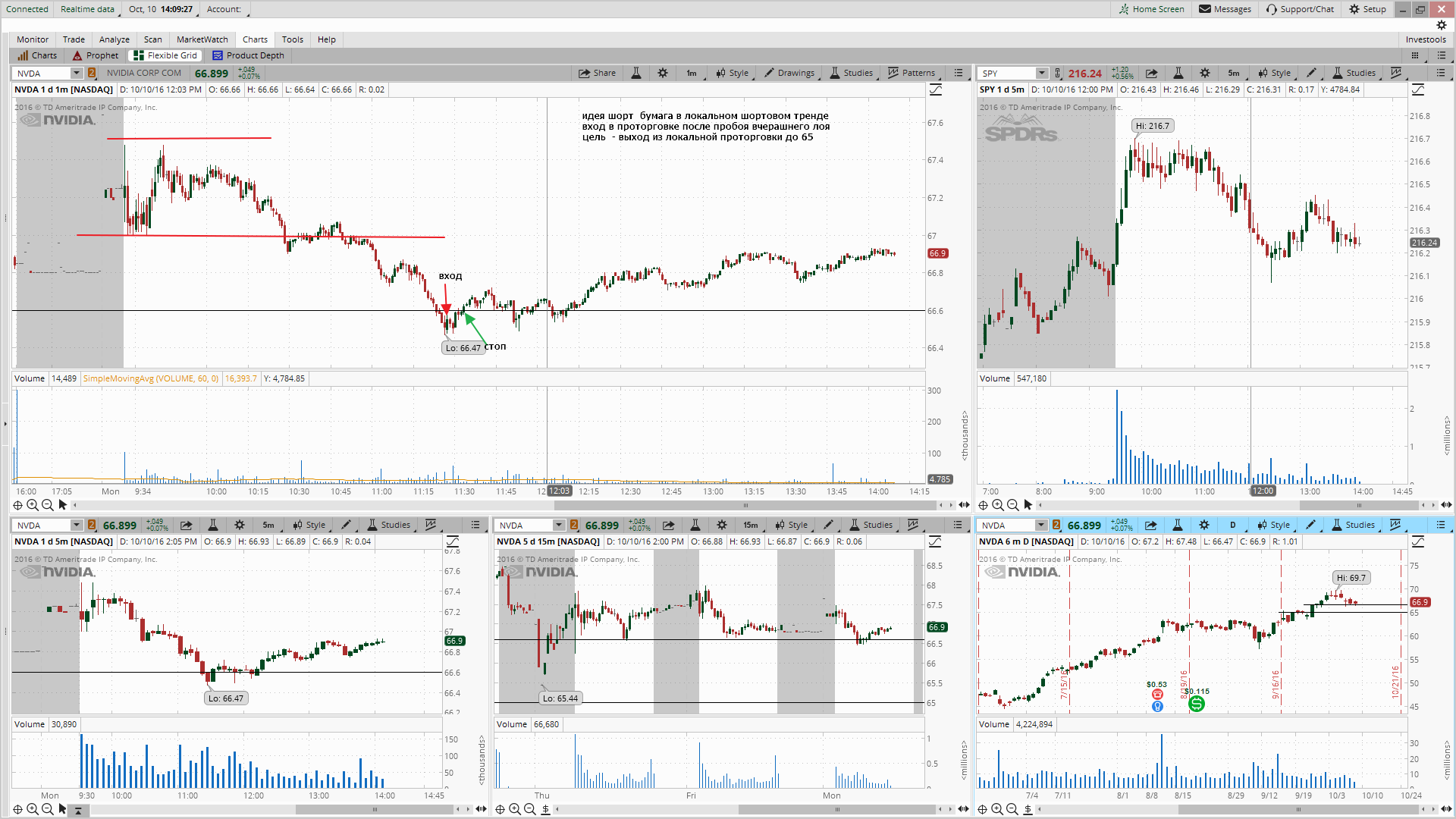The width and height of the screenshot is (1456, 819).
Task: Open Home Screen from top bar
Action: click(1151, 9)
